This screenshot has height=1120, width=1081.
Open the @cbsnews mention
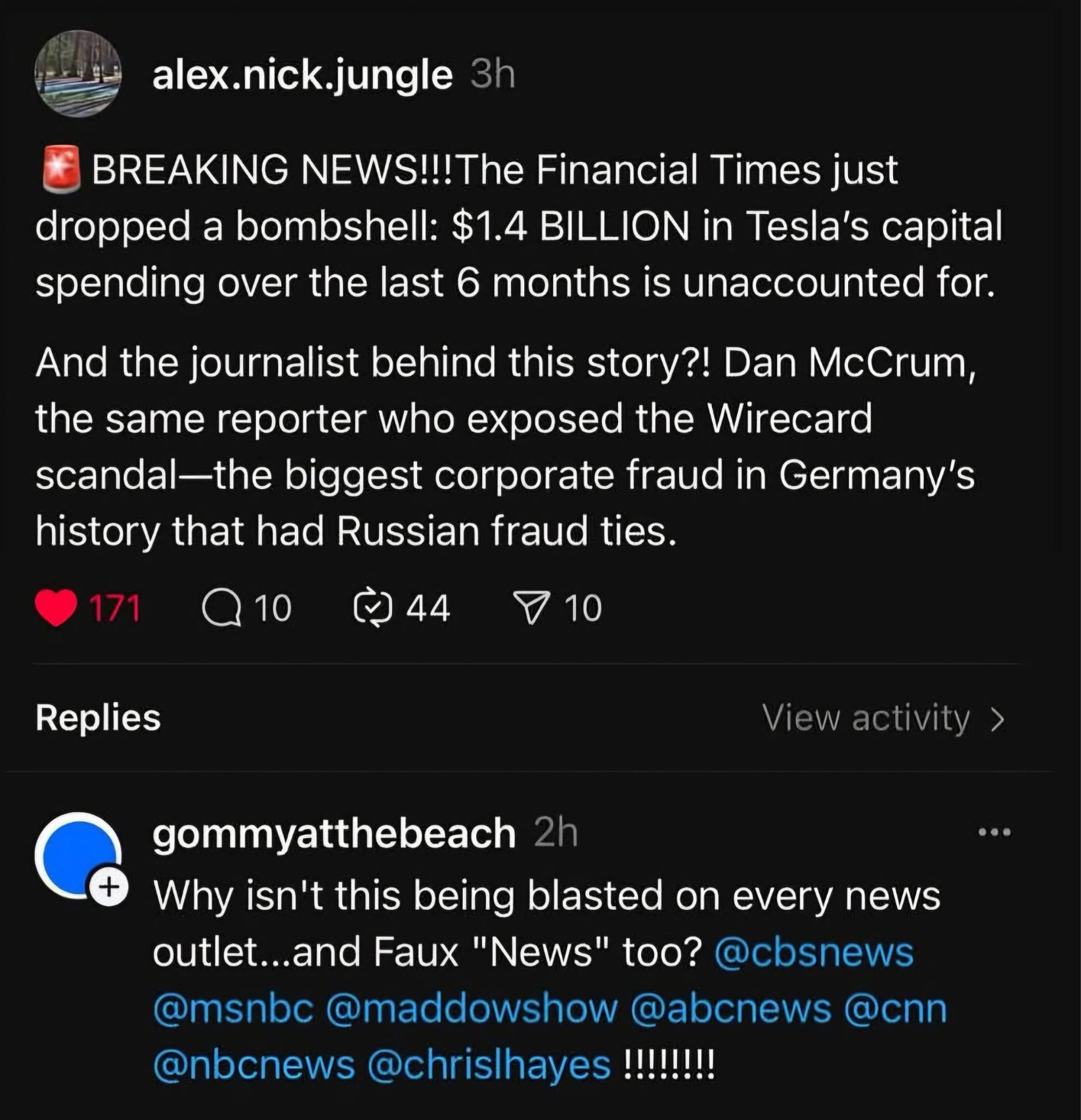pyautogui.click(x=814, y=952)
